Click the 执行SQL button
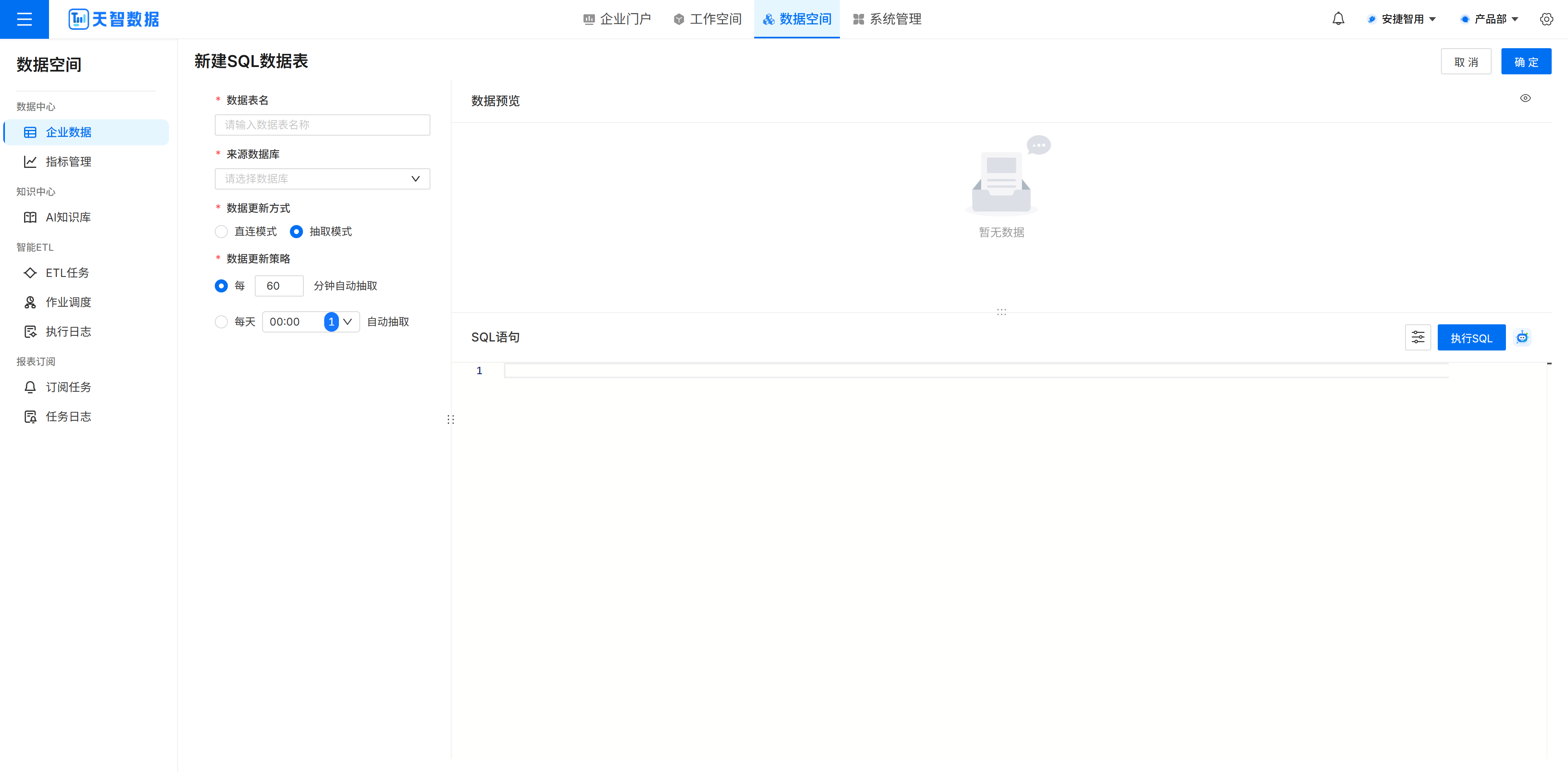 click(1471, 338)
